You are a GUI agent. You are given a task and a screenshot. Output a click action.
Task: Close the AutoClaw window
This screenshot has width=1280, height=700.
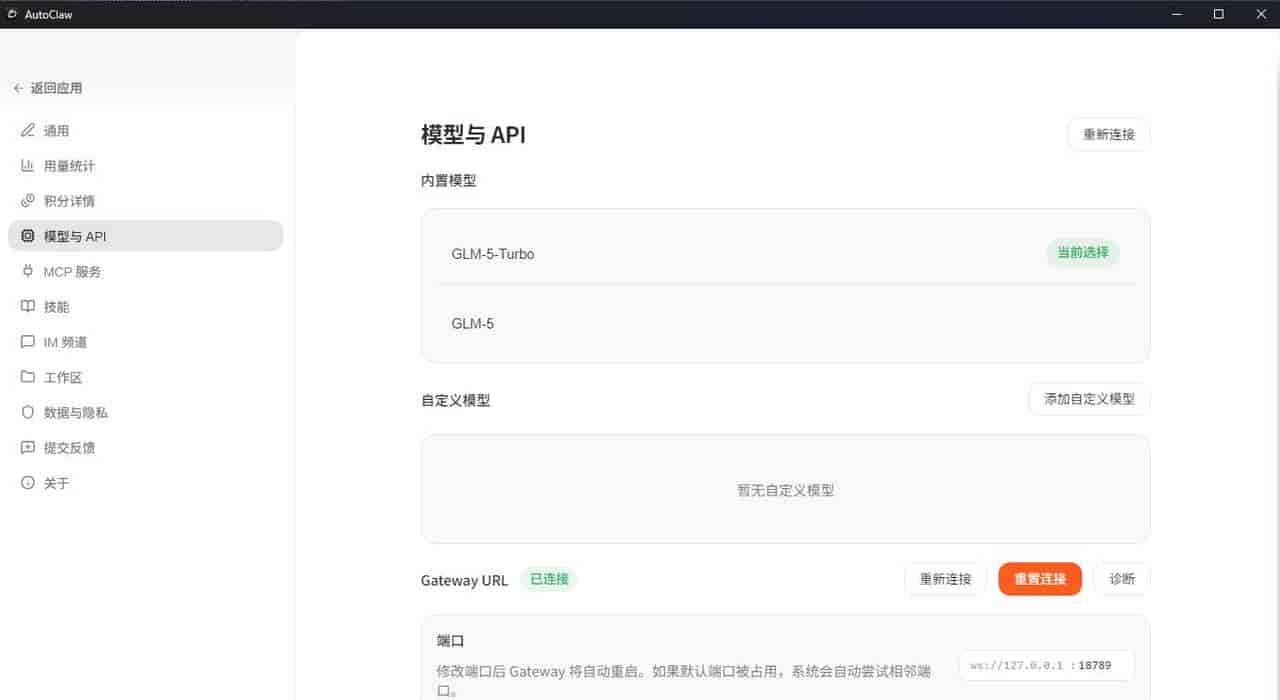click(1260, 14)
